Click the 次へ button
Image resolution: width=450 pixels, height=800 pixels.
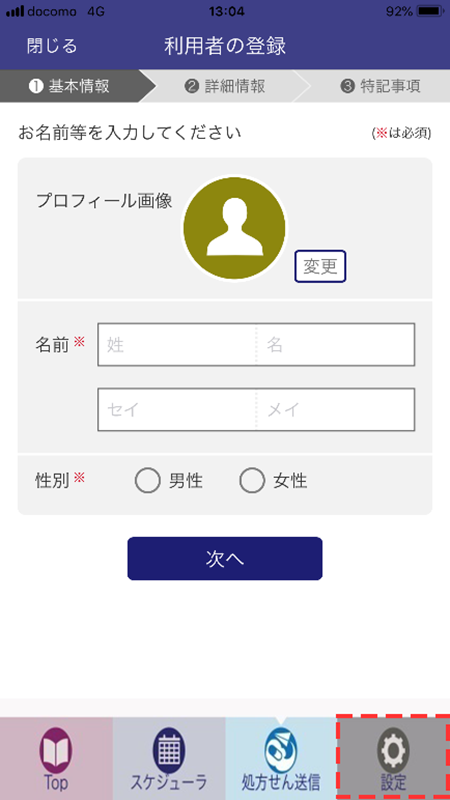click(225, 559)
